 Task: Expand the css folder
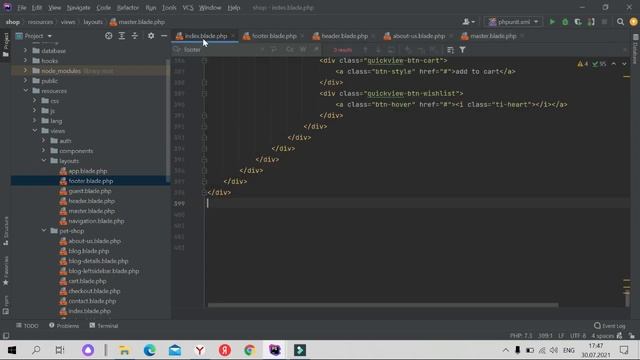click(35, 101)
